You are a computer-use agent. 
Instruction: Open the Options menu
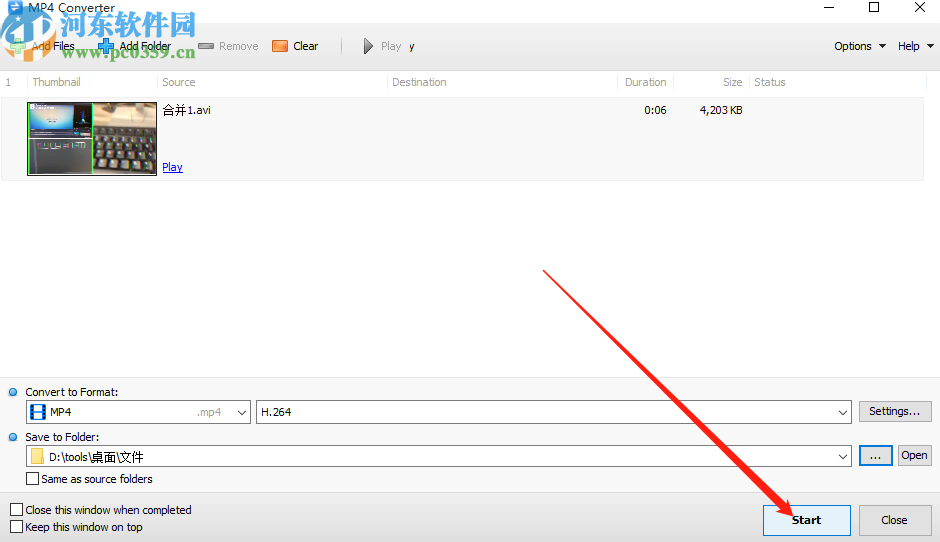pyautogui.click(x=860, y=46)
